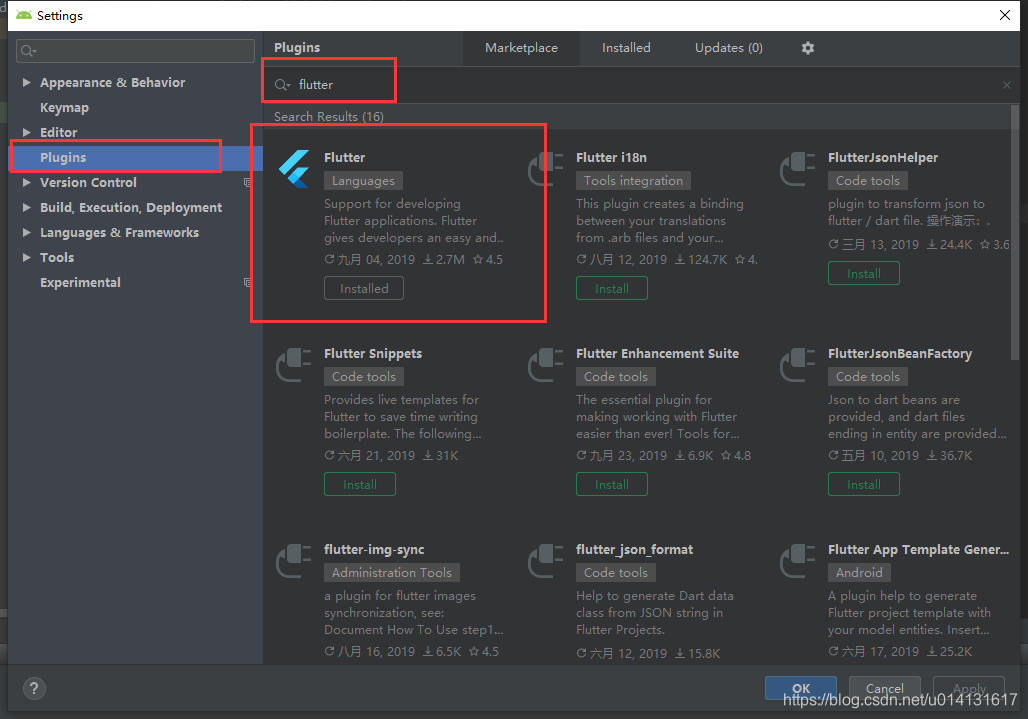The width and height of the screenshot is (1028, 719).
Task: Expand the Version Control node
Action: pyautogui.click(x=27, y=182)
